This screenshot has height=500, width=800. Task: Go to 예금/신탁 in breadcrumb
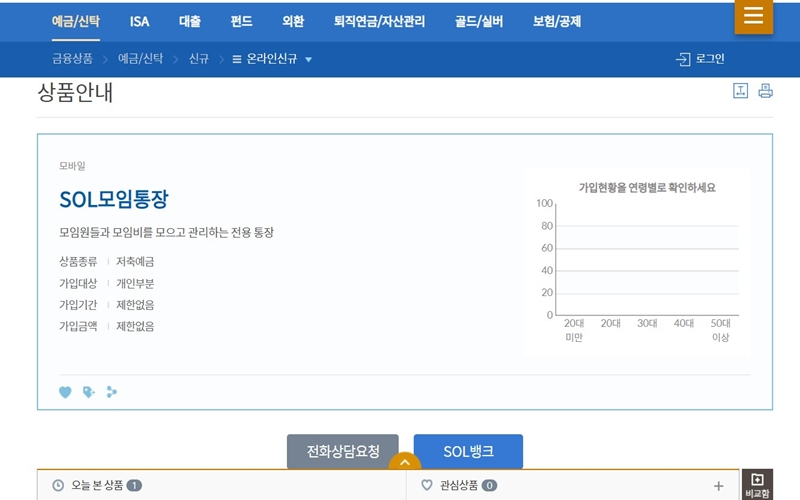click(140, 59)
